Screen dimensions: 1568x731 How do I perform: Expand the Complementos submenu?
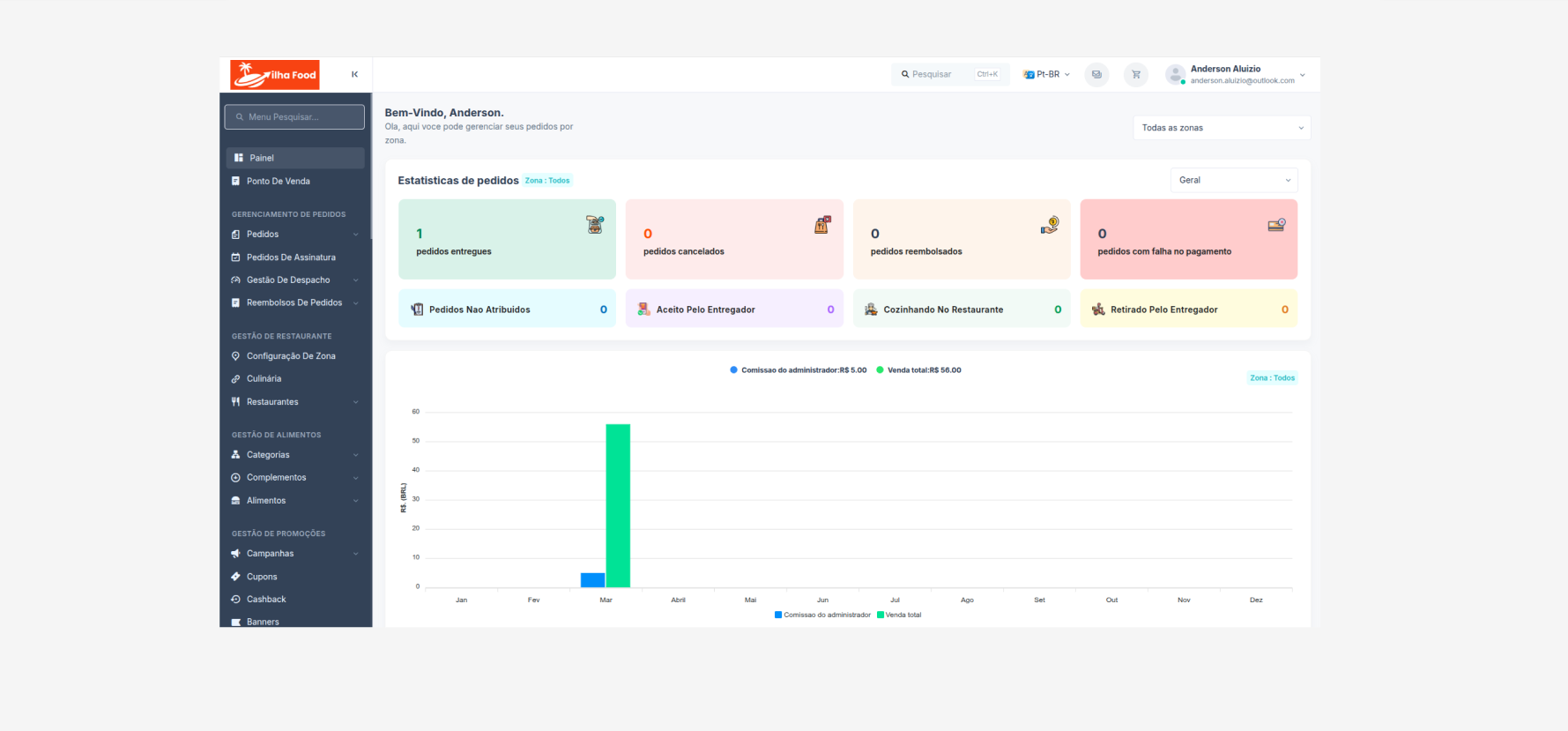coord(356,478)
